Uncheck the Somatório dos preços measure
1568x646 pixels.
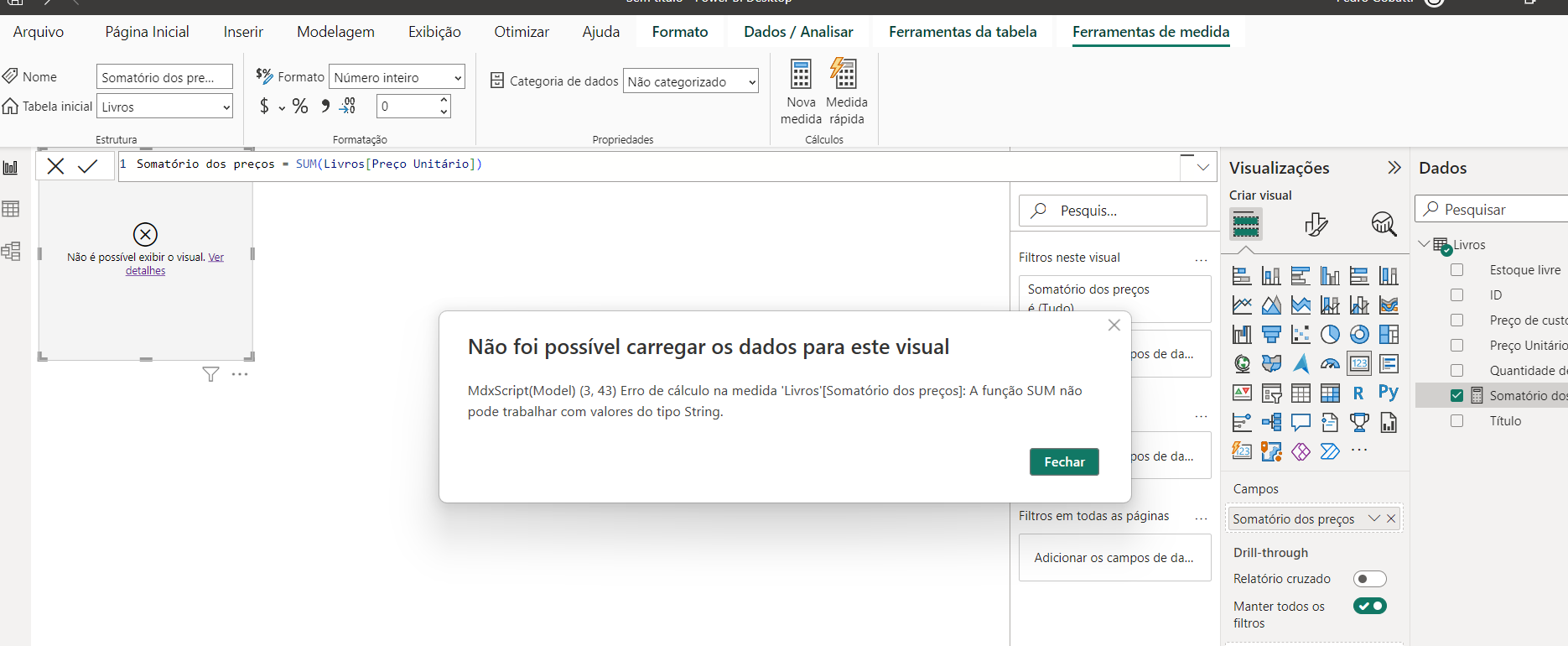click(1457, 396)
